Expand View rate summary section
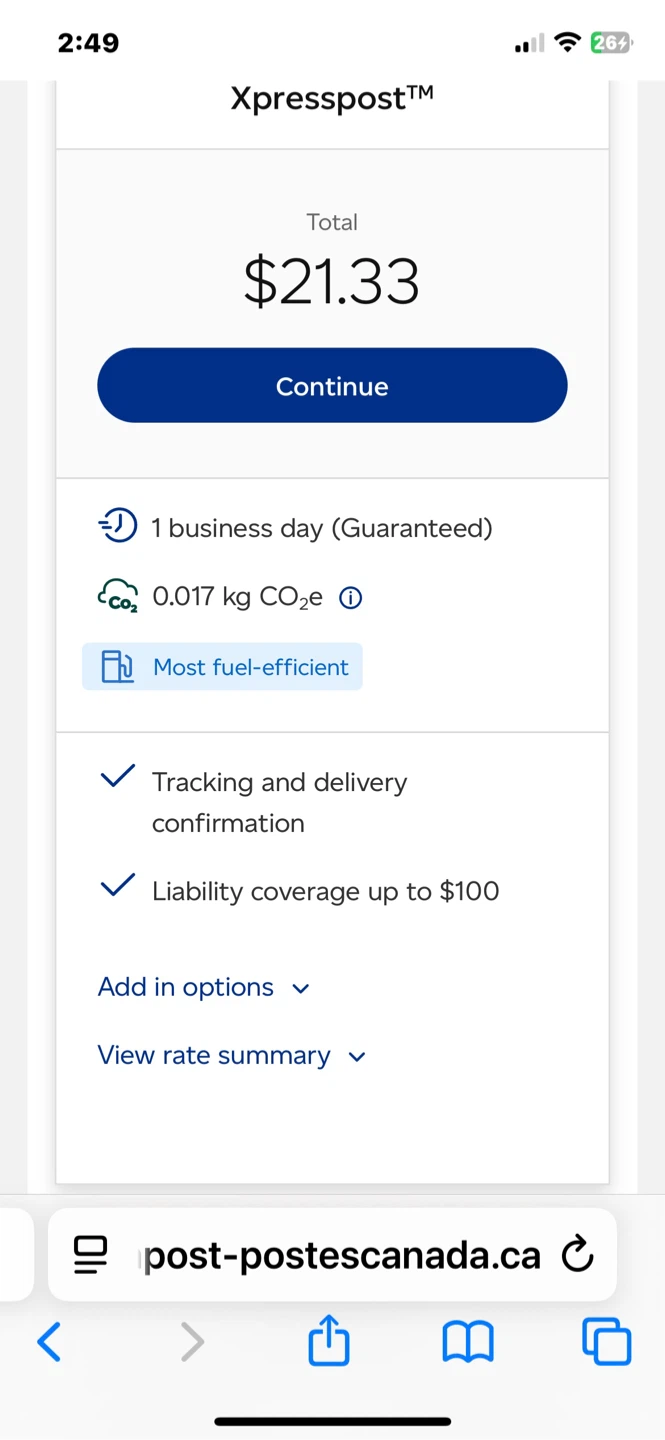Image resolution: width=665 pixels, height=1440 pixels. coord(215,1056)
